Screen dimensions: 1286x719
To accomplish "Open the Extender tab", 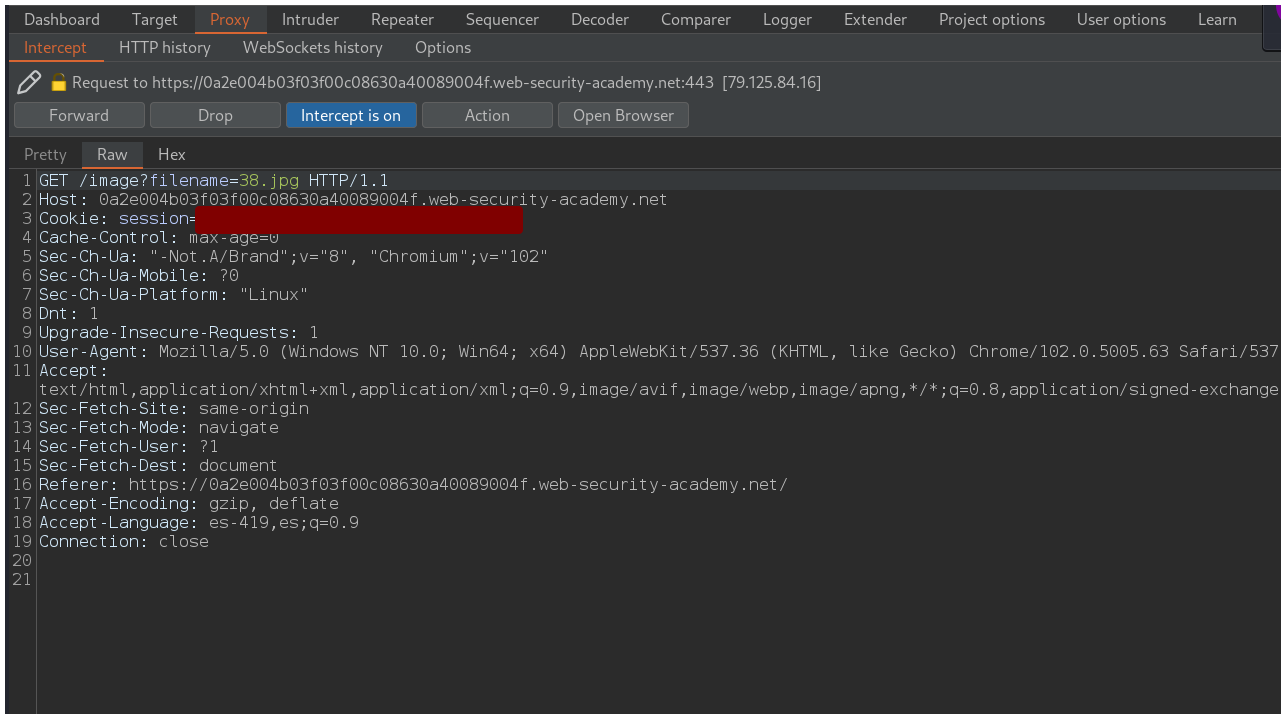I will click(875, 19).
